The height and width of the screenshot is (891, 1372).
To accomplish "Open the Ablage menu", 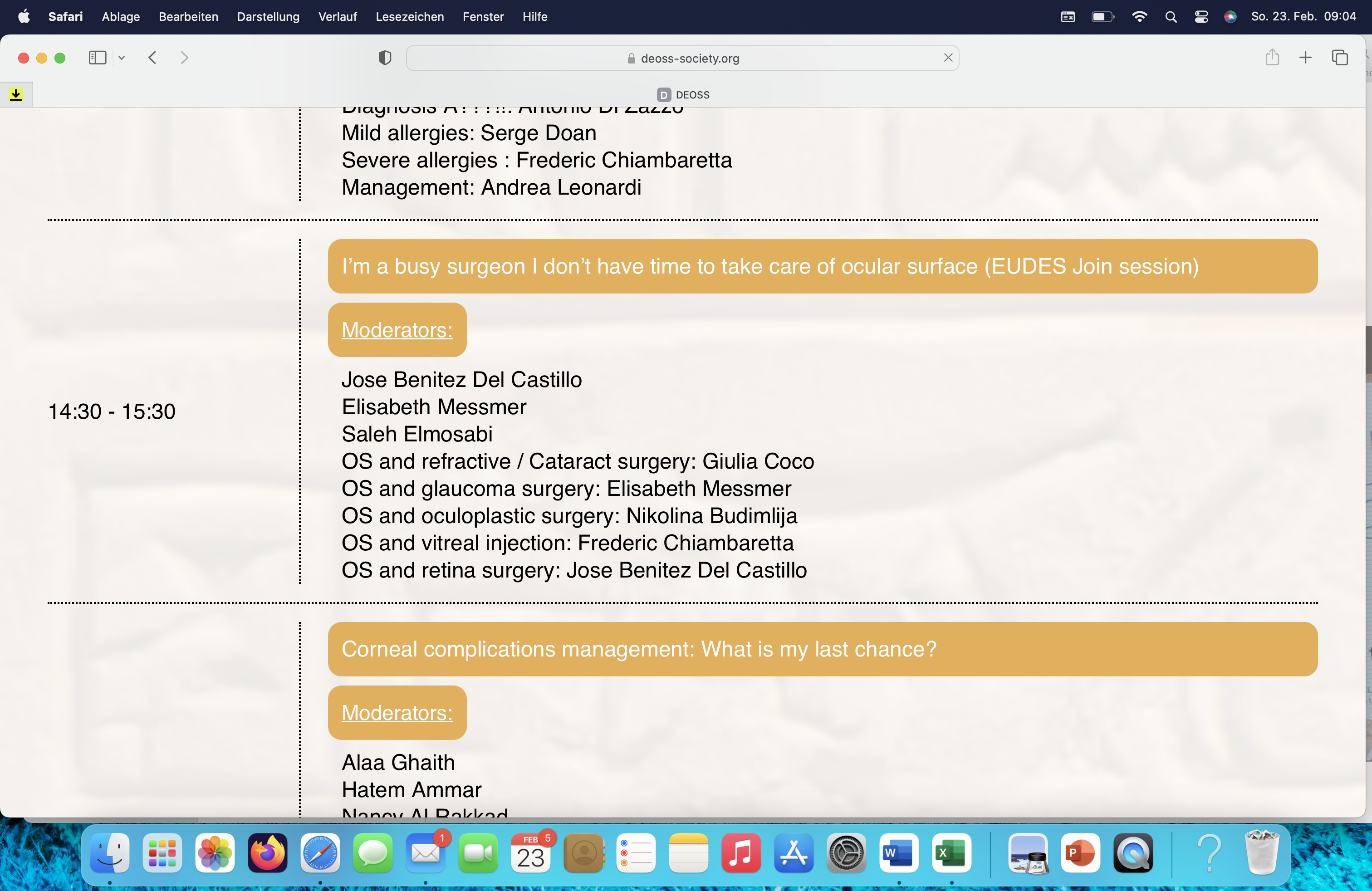I will (x=121, y=16).
